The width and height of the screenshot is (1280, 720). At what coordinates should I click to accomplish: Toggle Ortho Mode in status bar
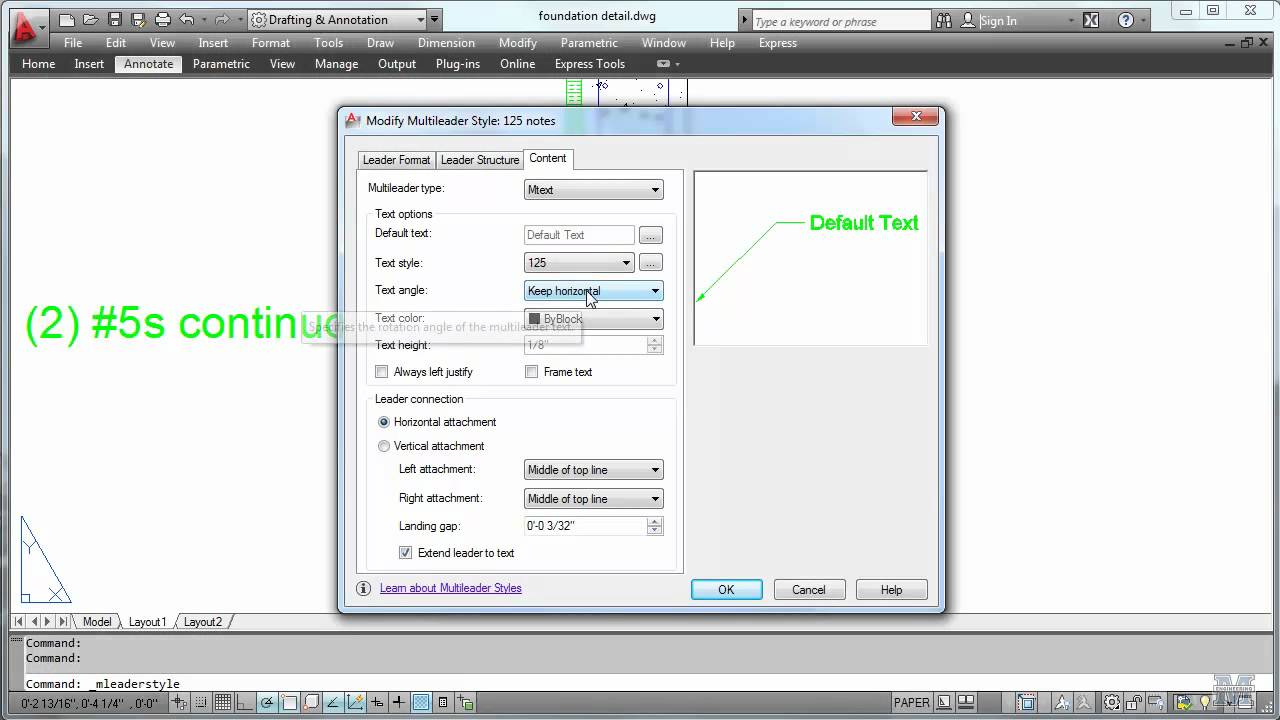[x=244, y=702]
